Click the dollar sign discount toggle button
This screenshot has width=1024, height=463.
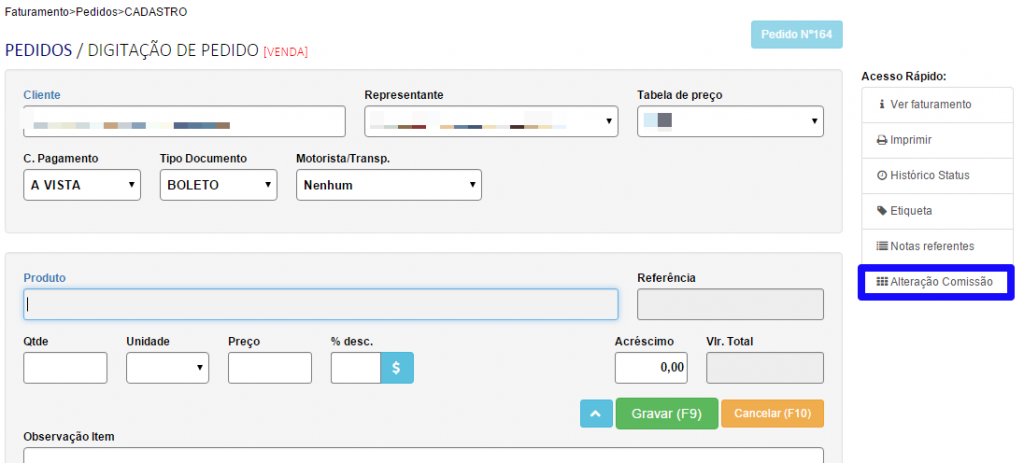[x=397, y=368]
